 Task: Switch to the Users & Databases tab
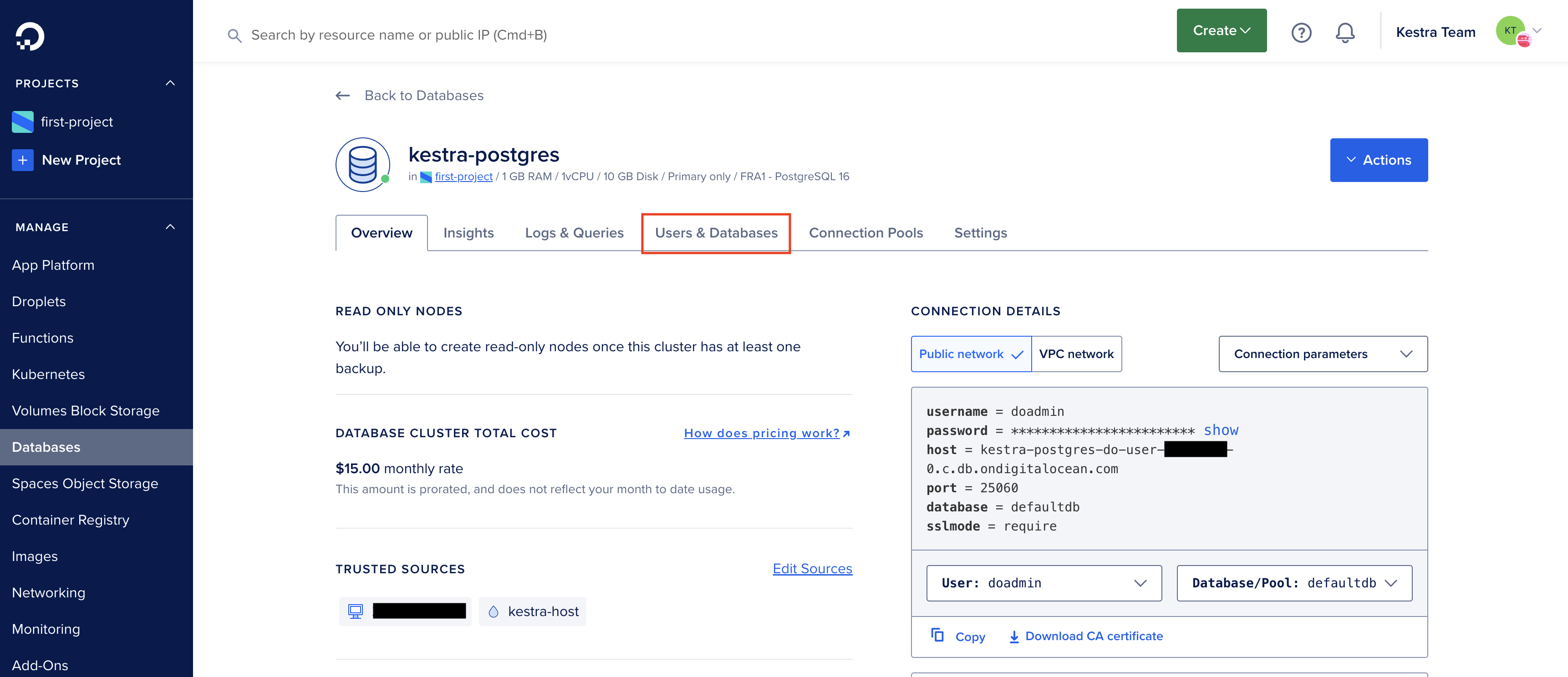pyautogui.click(x=716, y=233)
